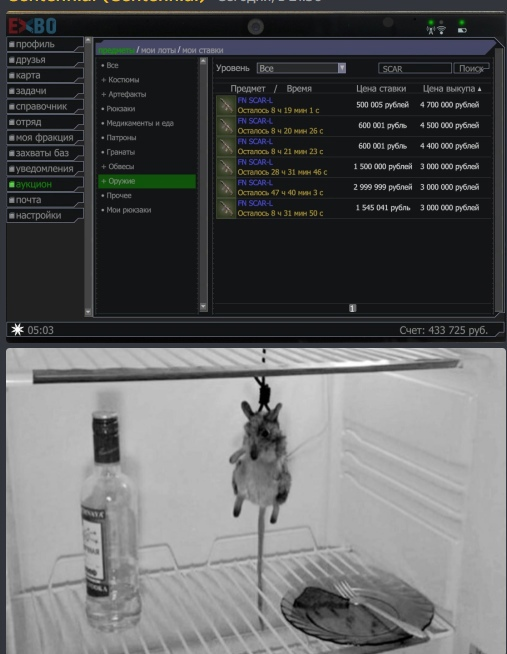Open the отряд section
Screen dimensions: 507x654
point(45,122)
